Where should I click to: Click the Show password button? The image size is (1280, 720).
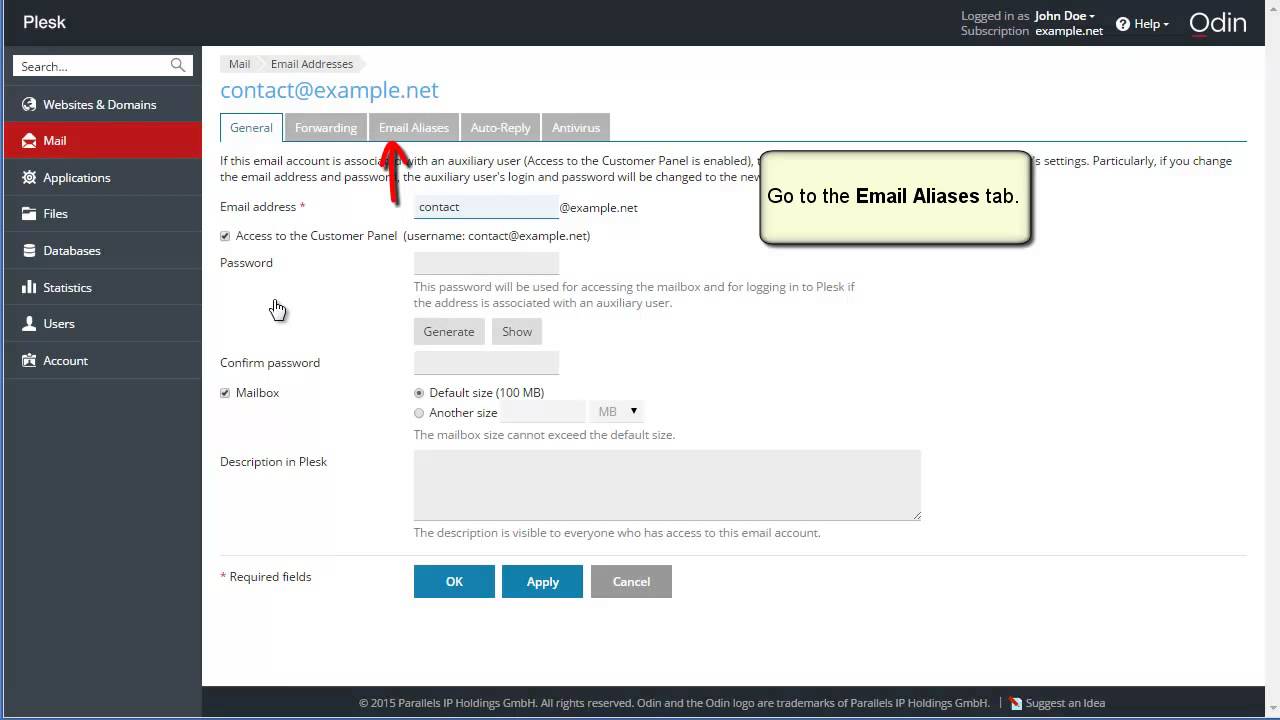pos(517,331)
